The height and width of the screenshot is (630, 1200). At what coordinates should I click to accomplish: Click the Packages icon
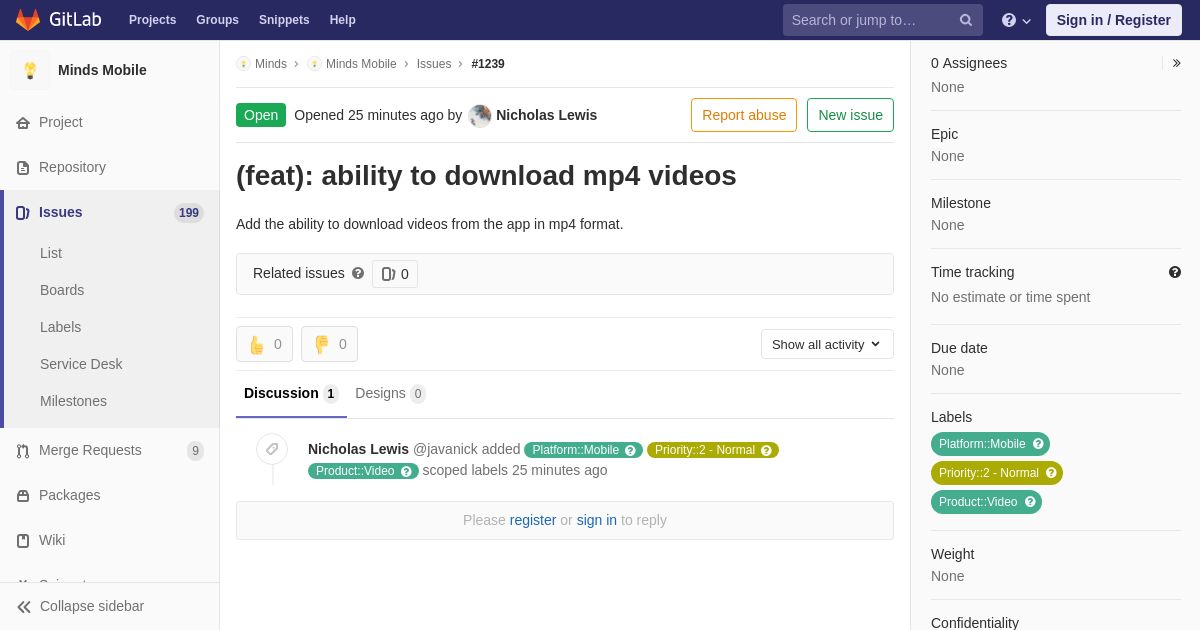point(23,495)
